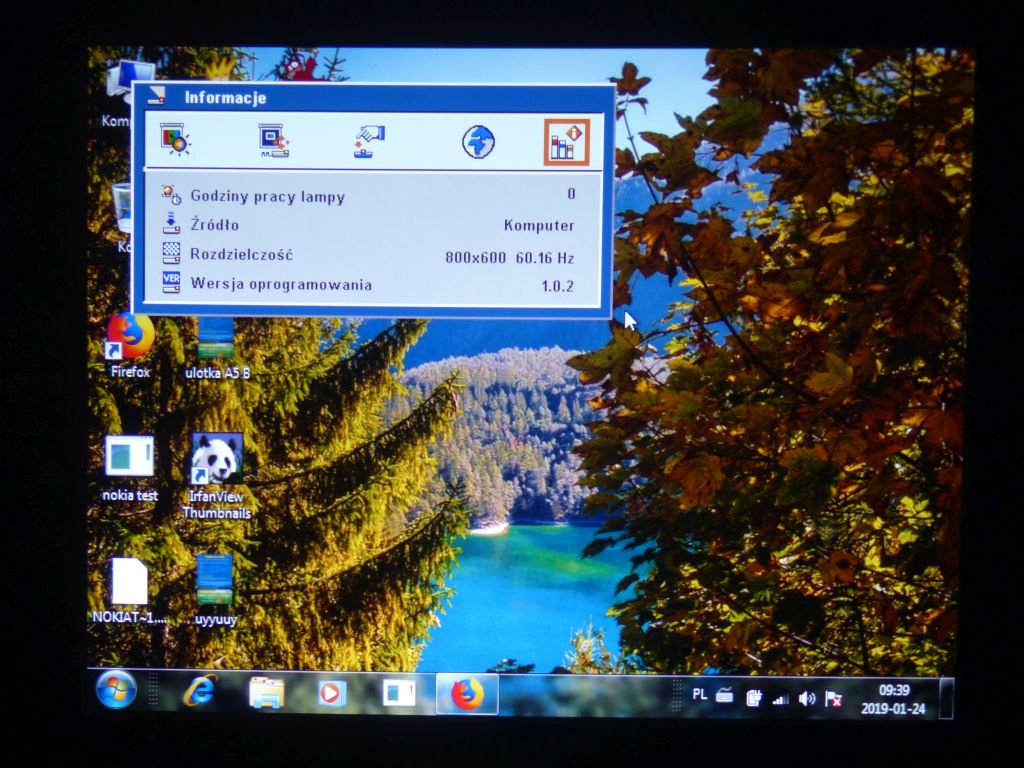Select the setup hand icon in Informacje menu
Viewport: 1024px width, 768px height.
pos(370,140)
